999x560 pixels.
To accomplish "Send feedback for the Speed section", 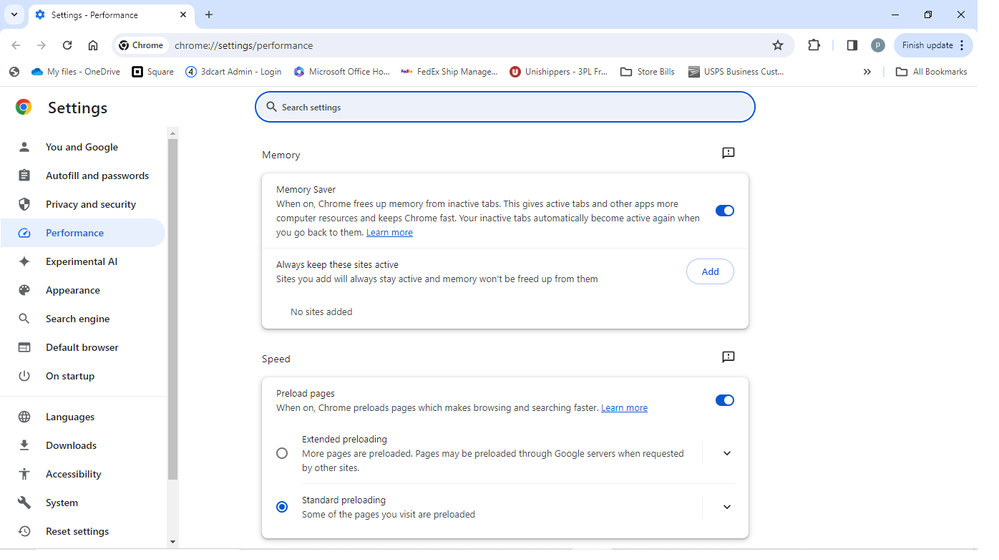I will pos(728,357).
